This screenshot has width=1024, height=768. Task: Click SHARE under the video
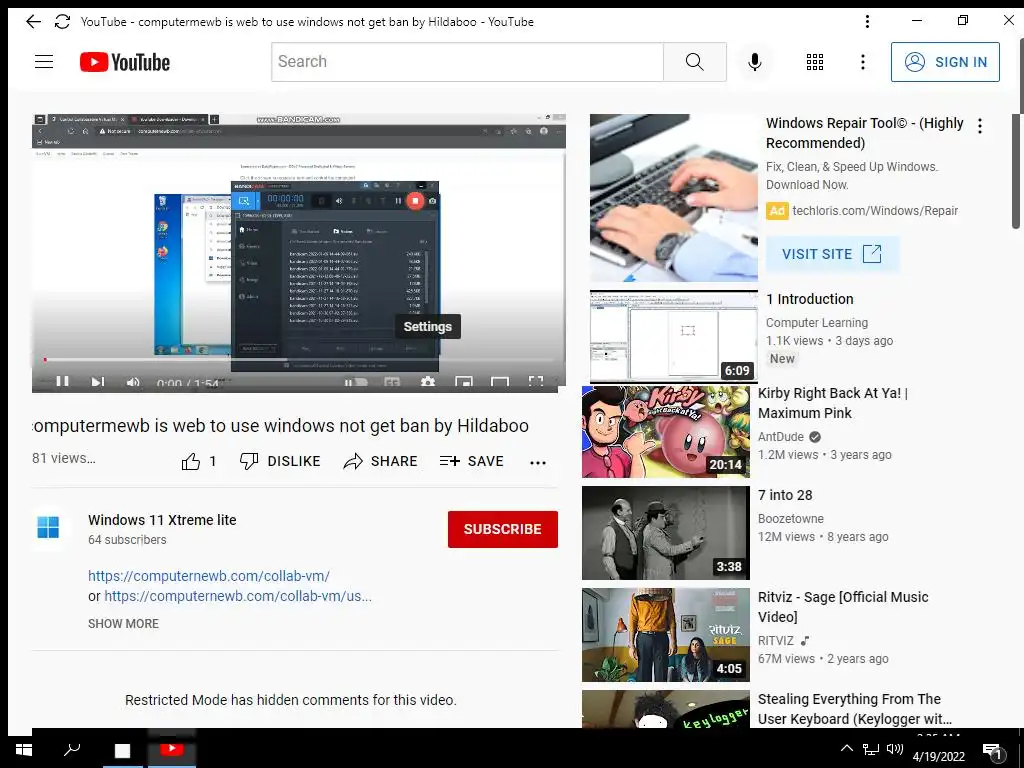[380, 461]
